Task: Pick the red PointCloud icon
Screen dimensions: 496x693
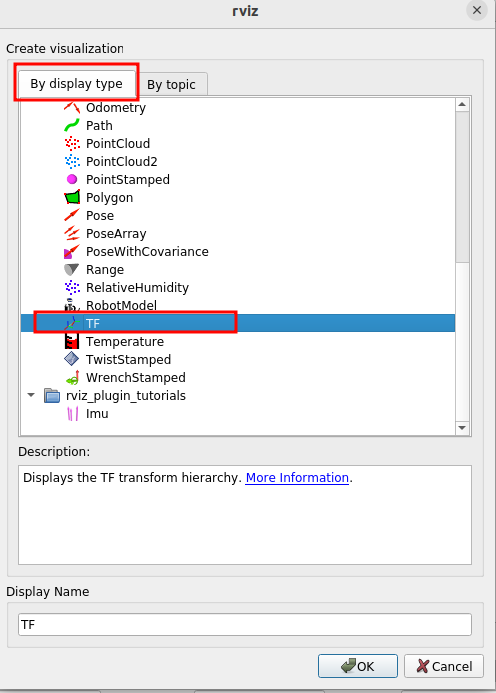Action: coord(72,144)
